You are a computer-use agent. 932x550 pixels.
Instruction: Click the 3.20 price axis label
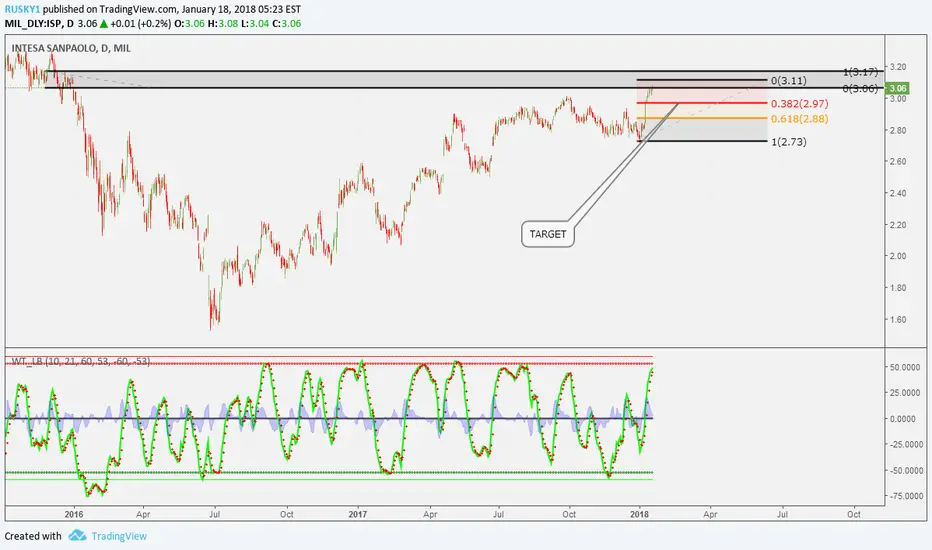(898, 67)
